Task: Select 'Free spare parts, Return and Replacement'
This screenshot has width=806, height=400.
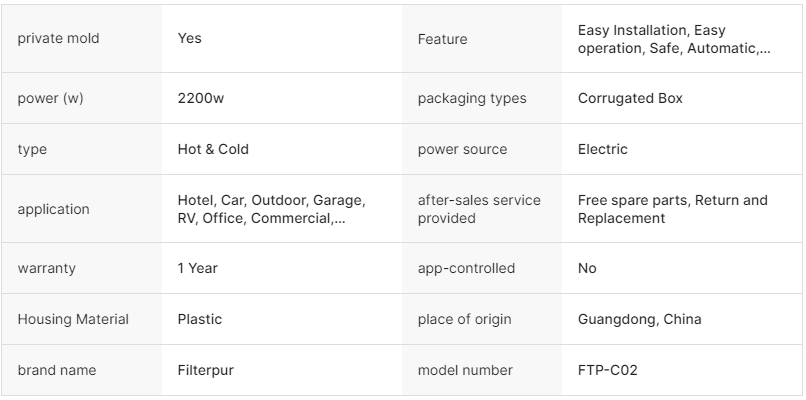Action: [672, 209]
